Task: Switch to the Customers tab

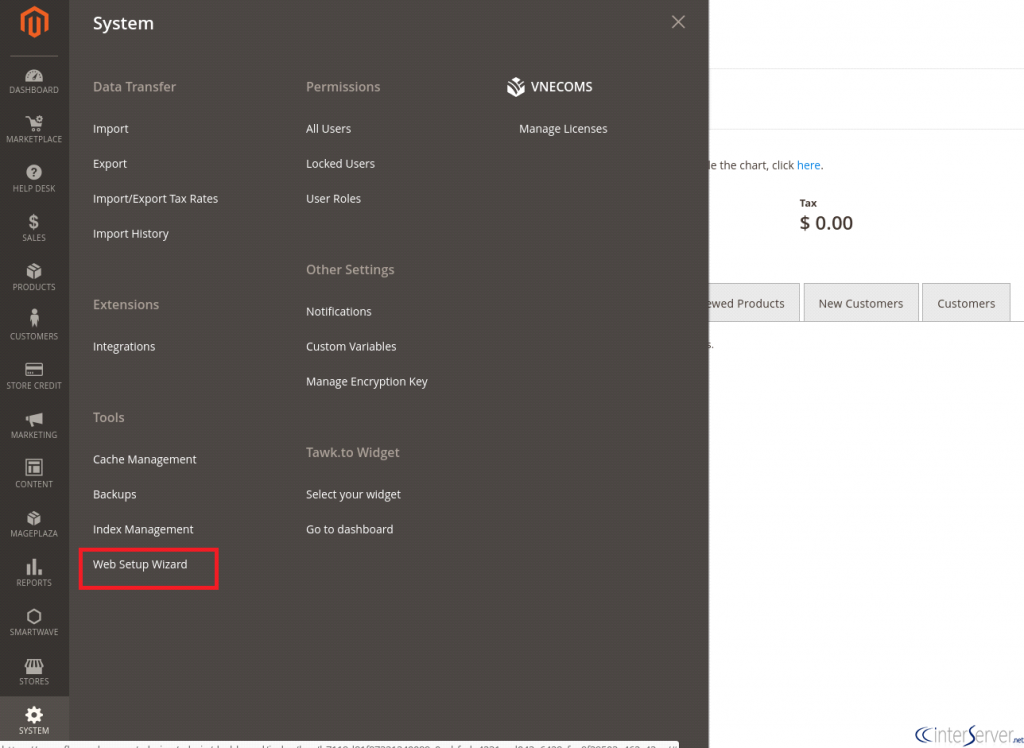Action: [x=966, y=303]
